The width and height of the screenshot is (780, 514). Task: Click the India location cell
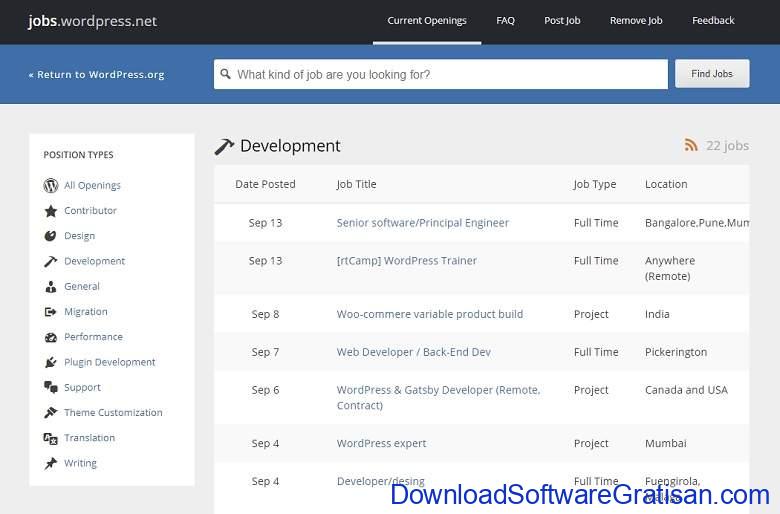coord(657,314)
